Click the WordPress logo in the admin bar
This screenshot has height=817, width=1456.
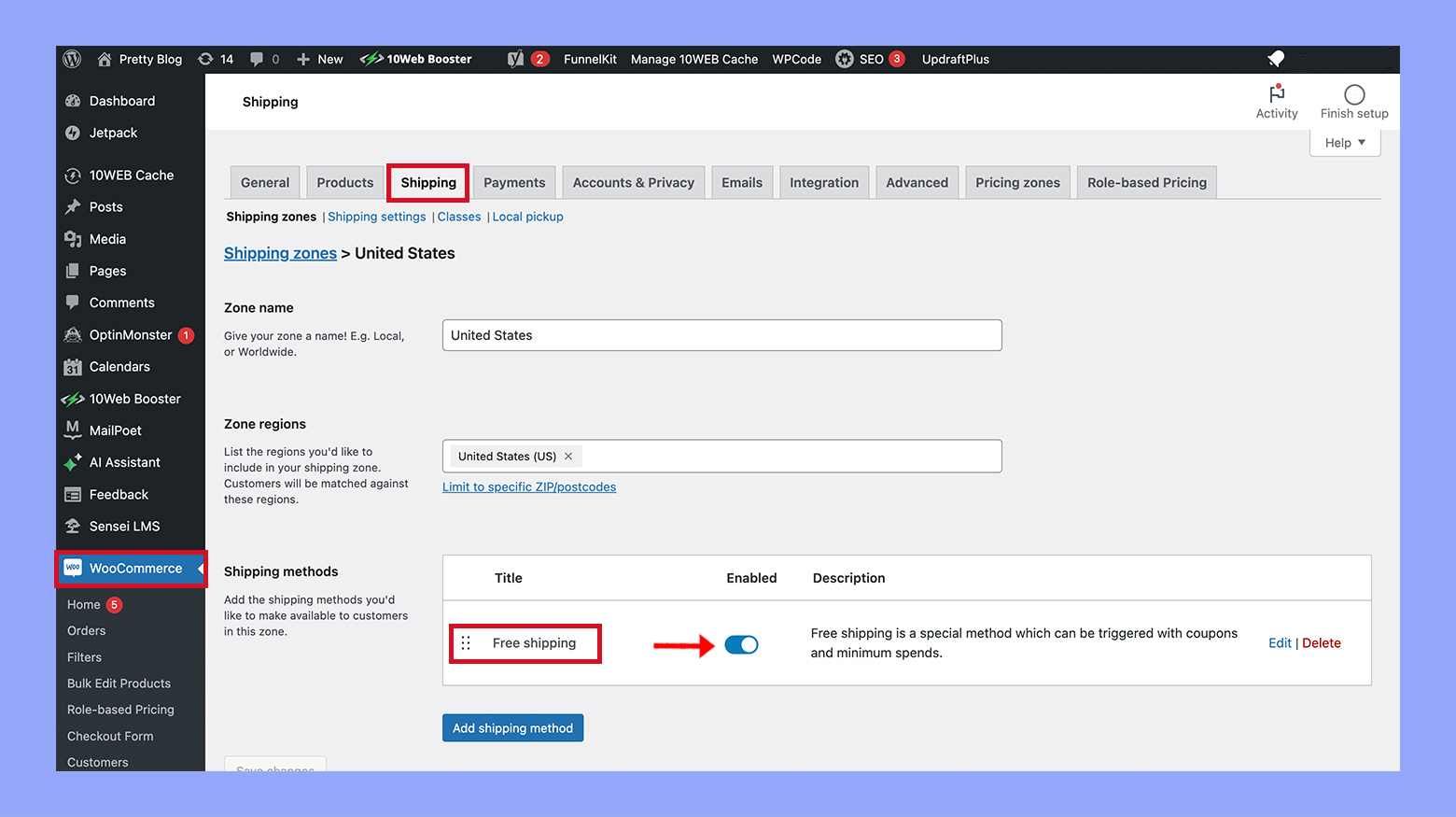[x=72, y=59]
